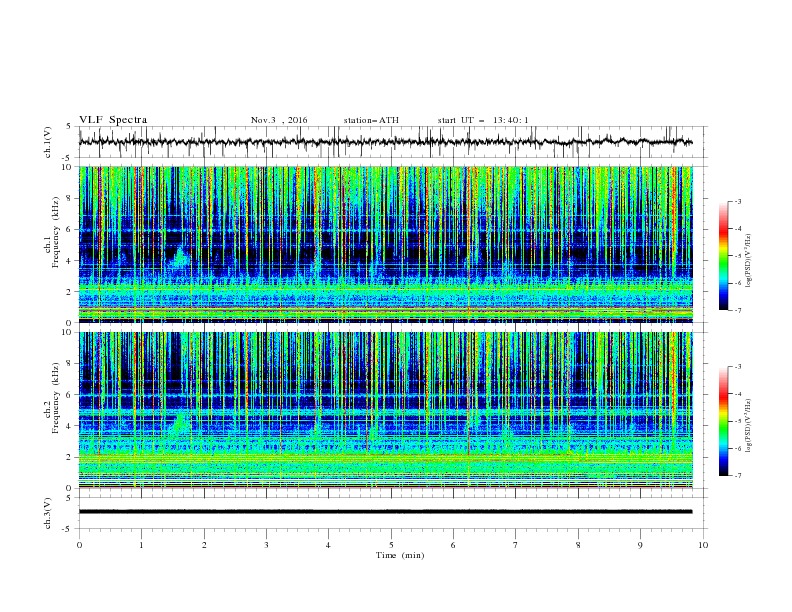This screenshot has height=612, width=792.
Task: Click the bright blob near 1.6 min in ch.1 spectrogram
Action: (179, 257)
